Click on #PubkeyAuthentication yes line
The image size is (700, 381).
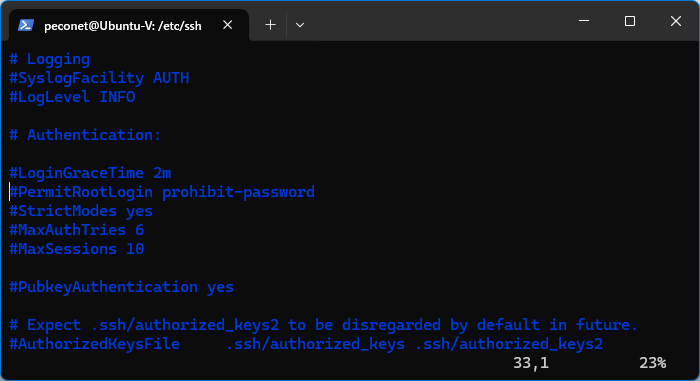tap(121, 287)
